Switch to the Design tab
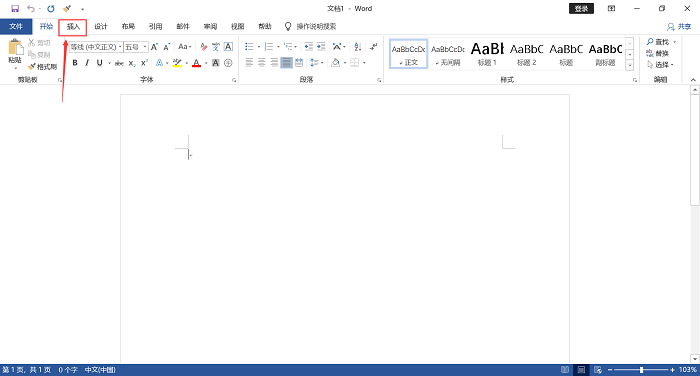The width and height of the screenshot is (700, 376). pyautogui.click(x=101, y=27)
